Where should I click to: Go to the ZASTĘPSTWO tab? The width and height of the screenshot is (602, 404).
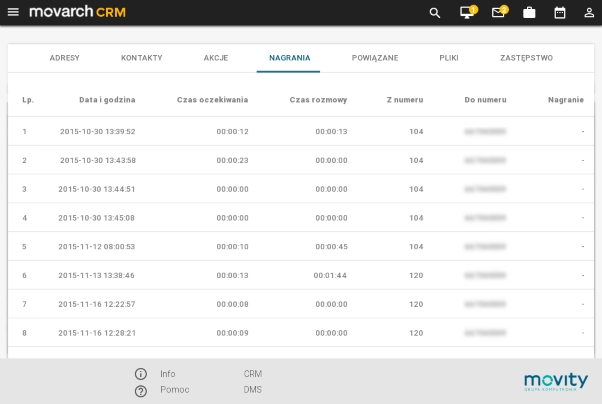point(526,58)
